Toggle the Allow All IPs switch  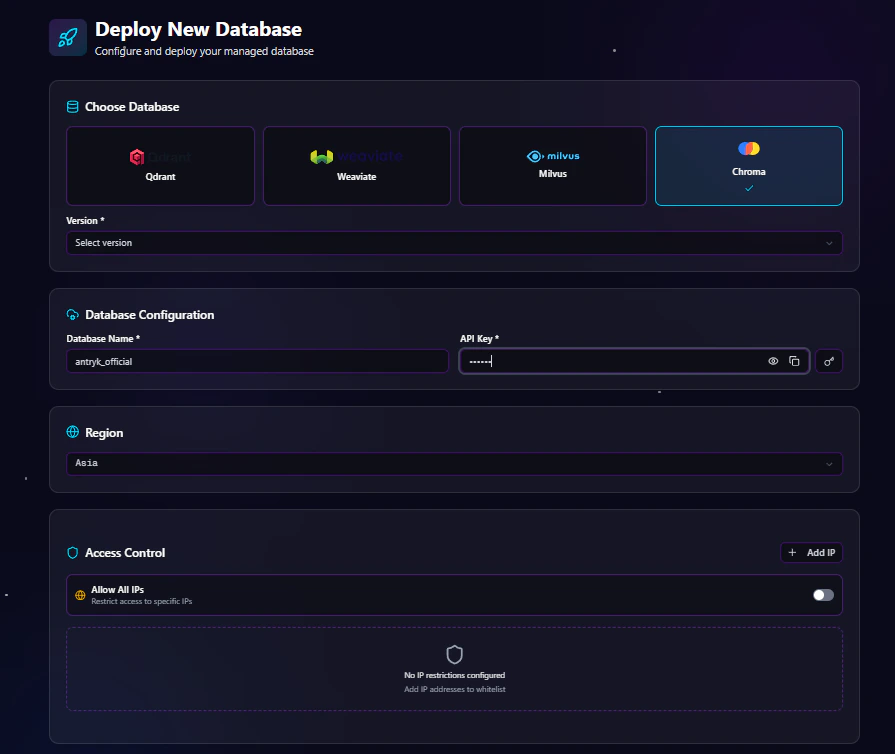click(823, 595)
